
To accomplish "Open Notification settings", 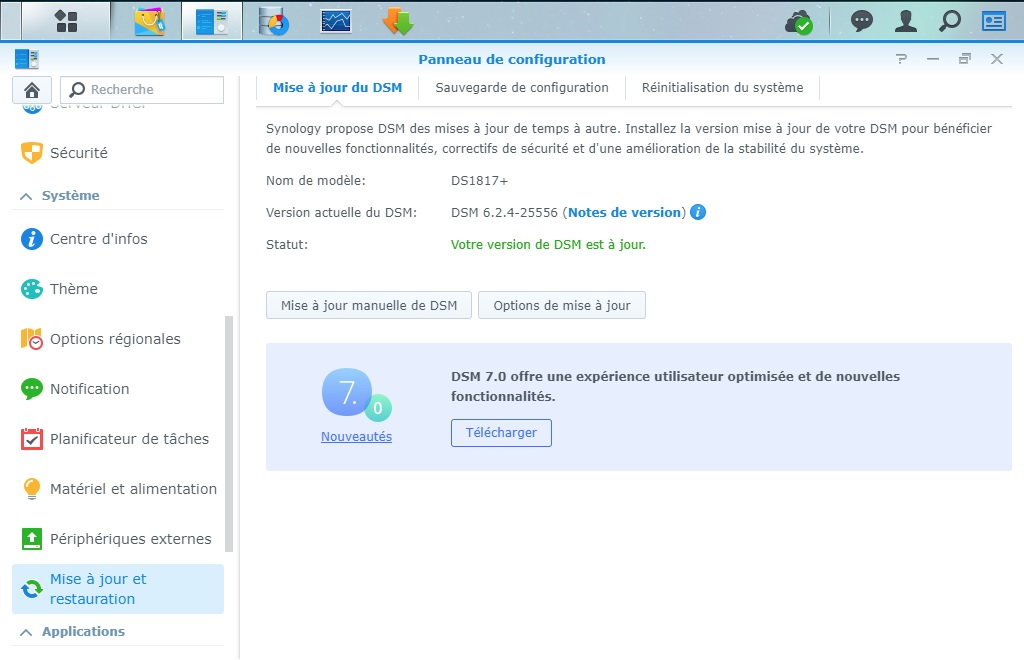I will pyautogui.click(x=118, y=389).
